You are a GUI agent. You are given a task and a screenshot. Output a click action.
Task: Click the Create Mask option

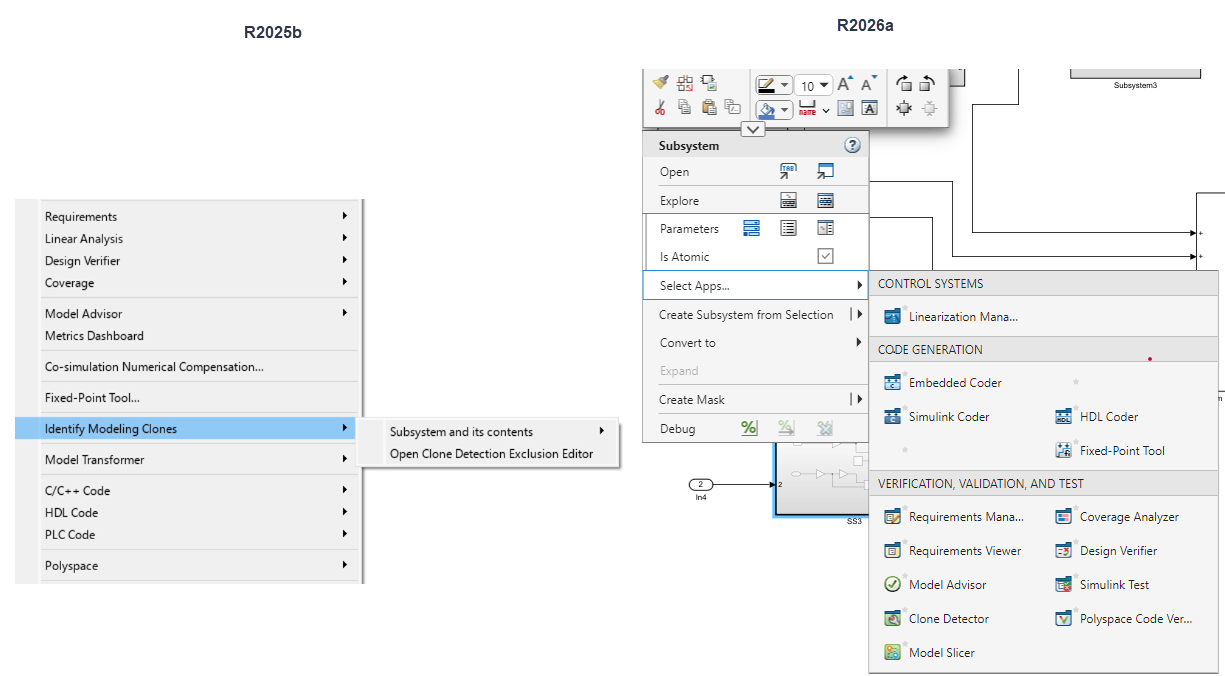(x=692, y=399)
